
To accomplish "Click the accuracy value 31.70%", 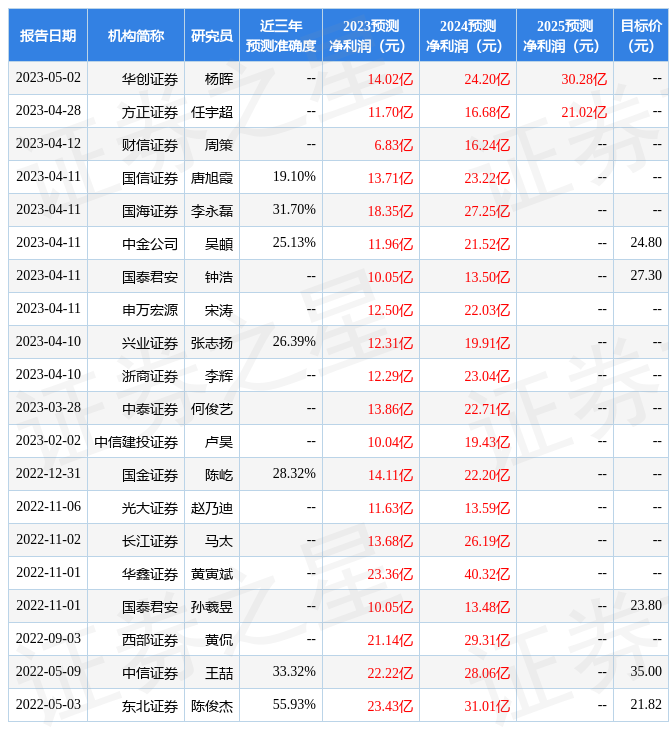I will tap(294, 210).
